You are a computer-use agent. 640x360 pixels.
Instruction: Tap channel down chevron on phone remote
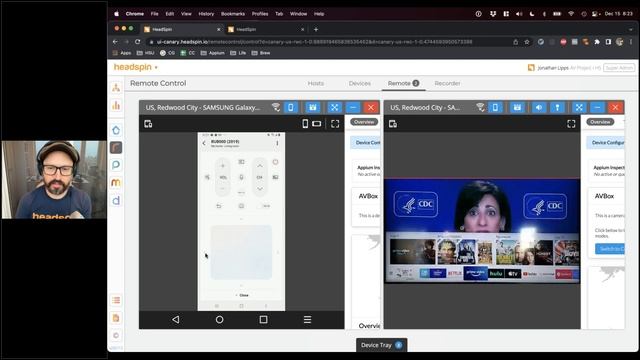point(260,189)
